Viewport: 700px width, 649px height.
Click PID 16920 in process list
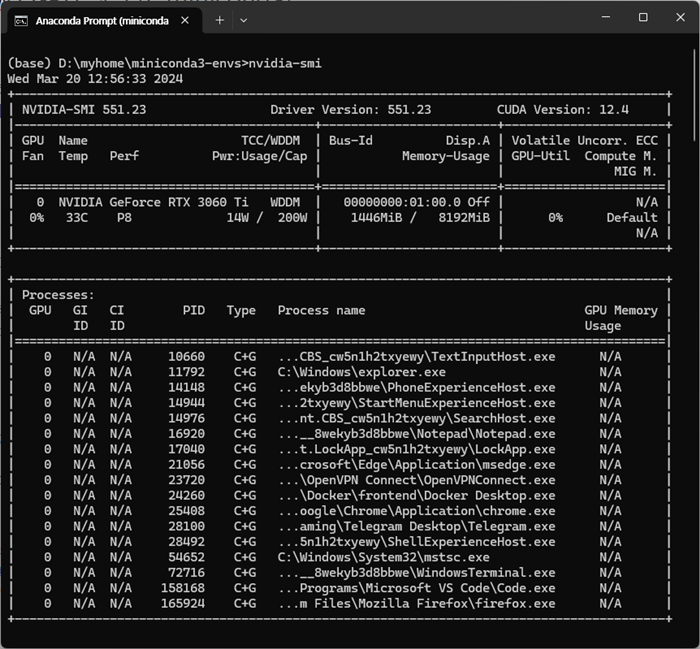click(x=186, y=434)
